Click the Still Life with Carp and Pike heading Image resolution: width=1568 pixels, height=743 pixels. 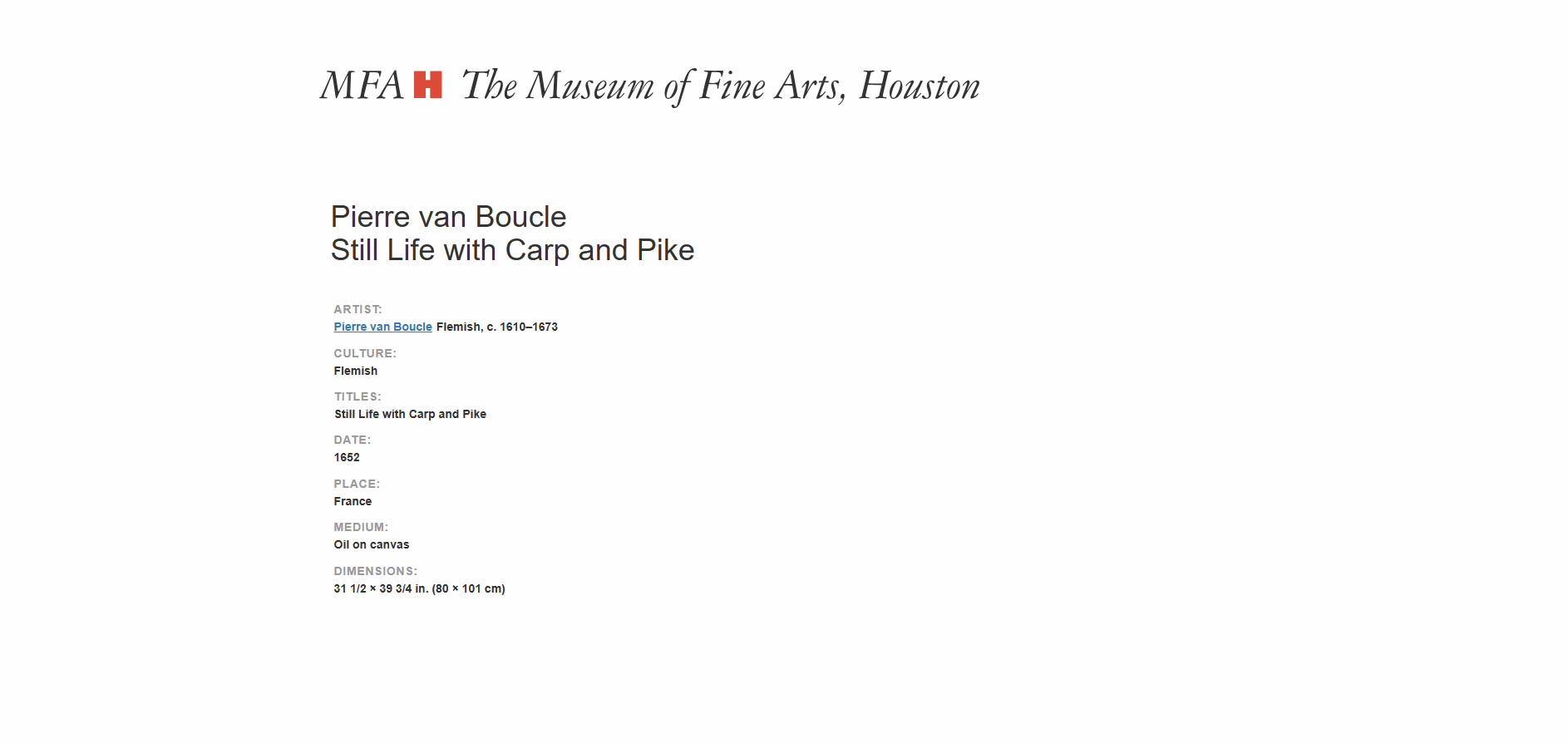pos(512,250)
